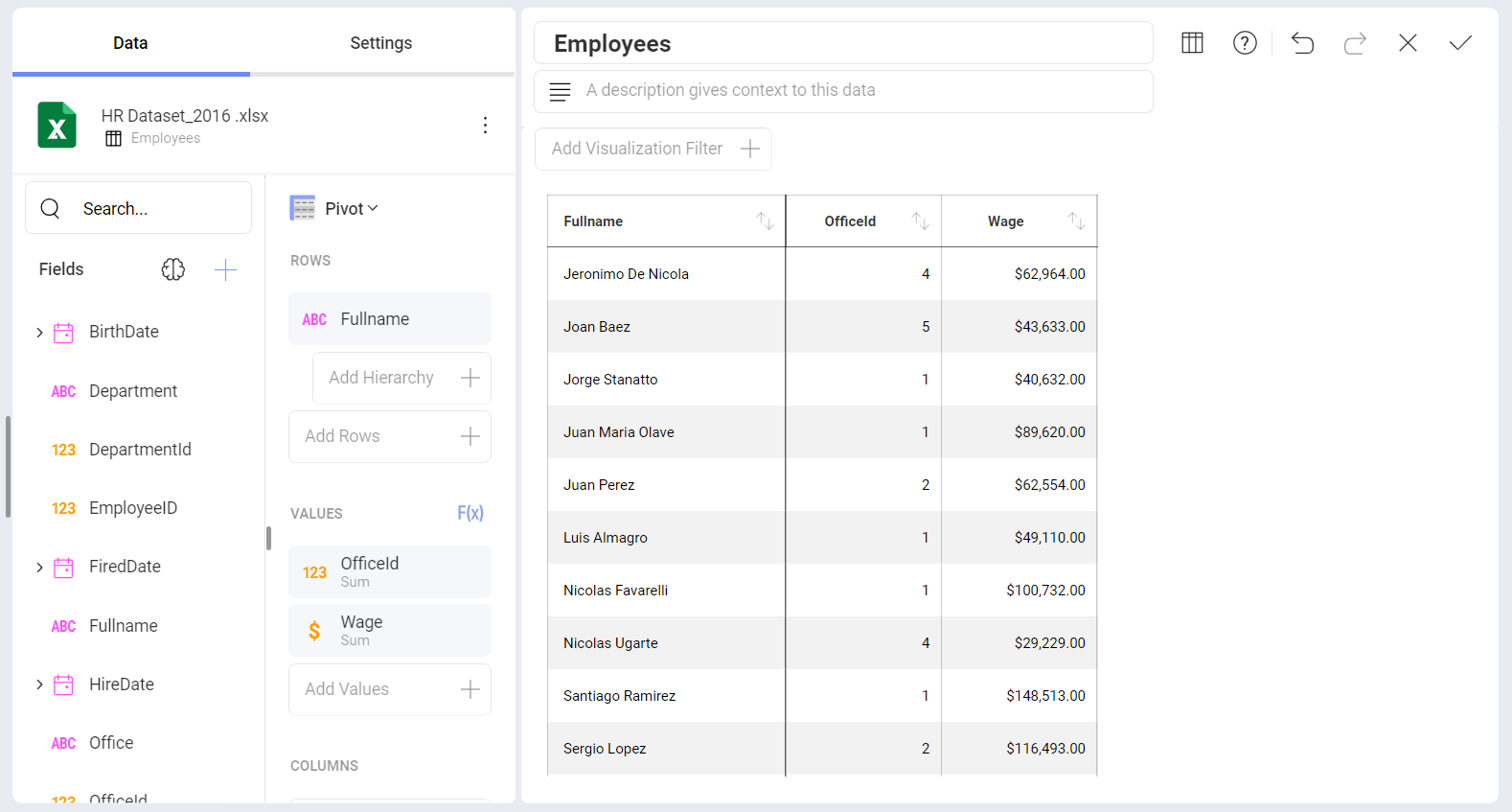Expand the FiredDate field

pyautogui.click(x=39, y=568)
